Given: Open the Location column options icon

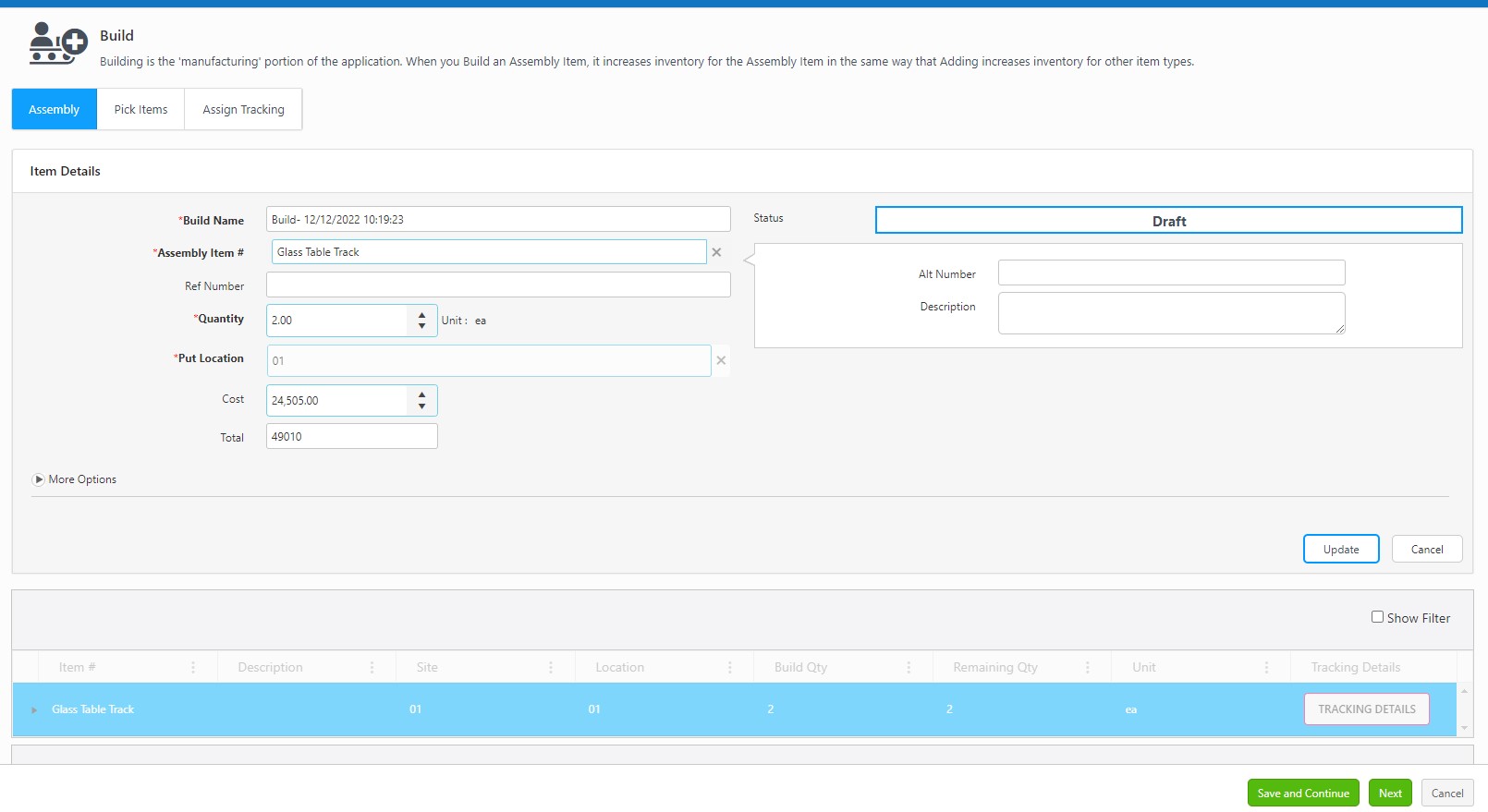Looking at the screenshot, I should [730, 667].
